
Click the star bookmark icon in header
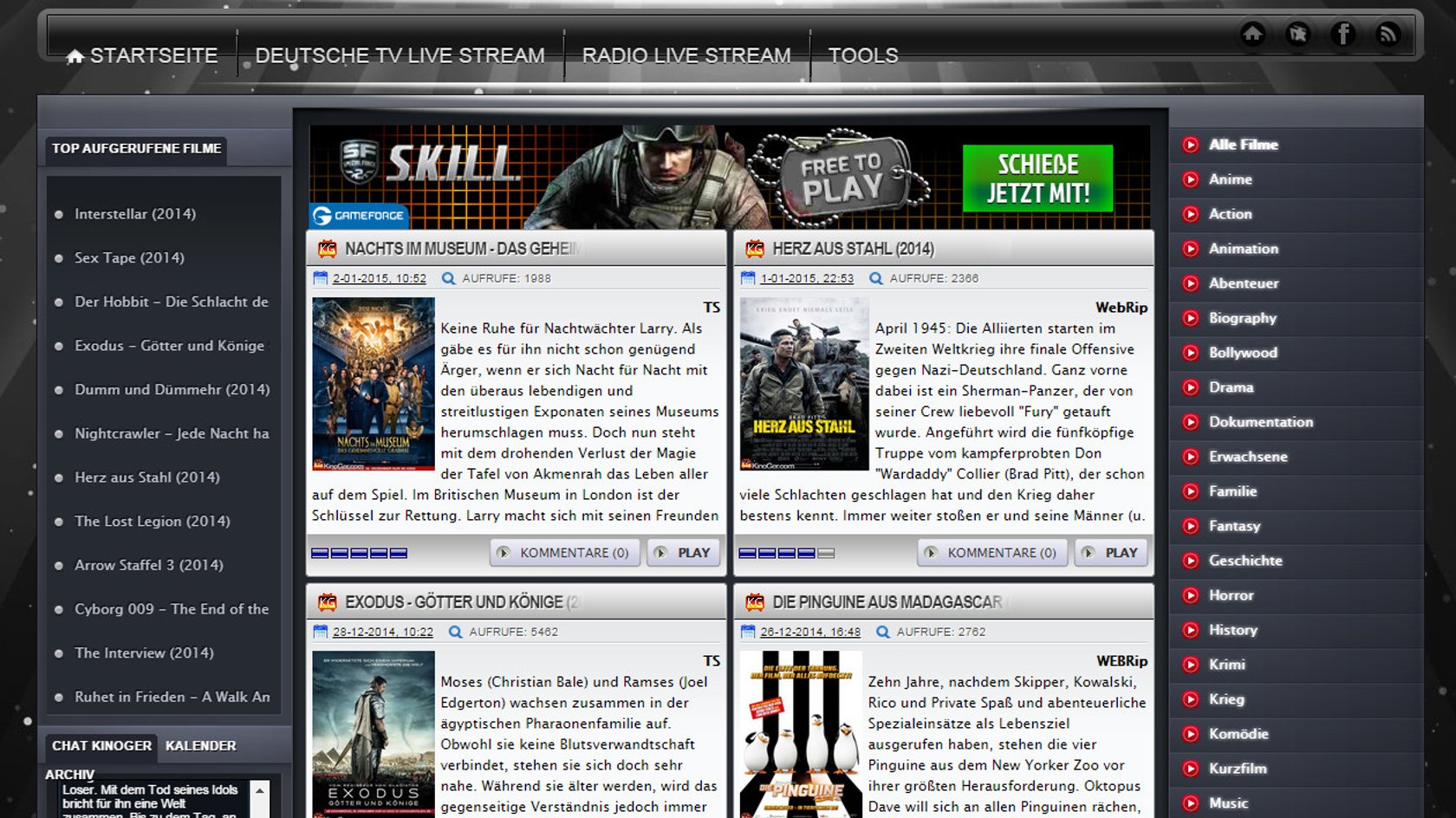coord(1297,34)
